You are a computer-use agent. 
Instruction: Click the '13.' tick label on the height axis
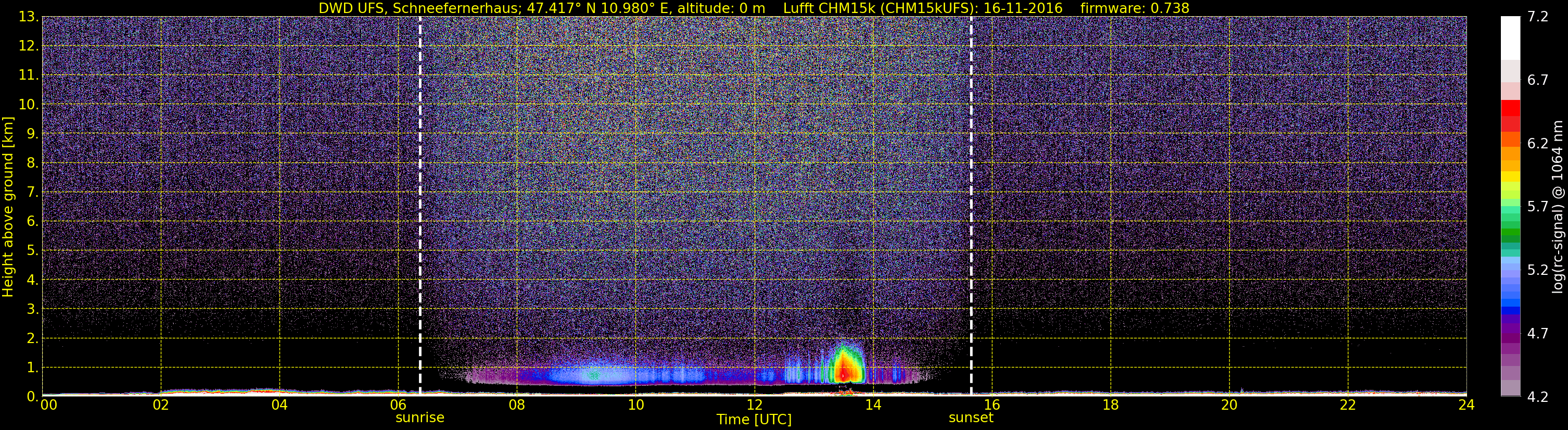coord(29,17)
